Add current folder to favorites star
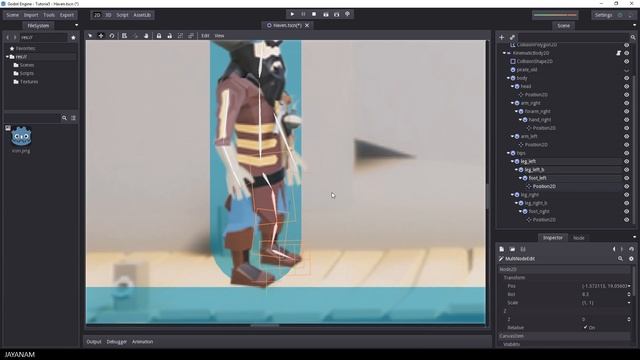 (x=73, y=38)
